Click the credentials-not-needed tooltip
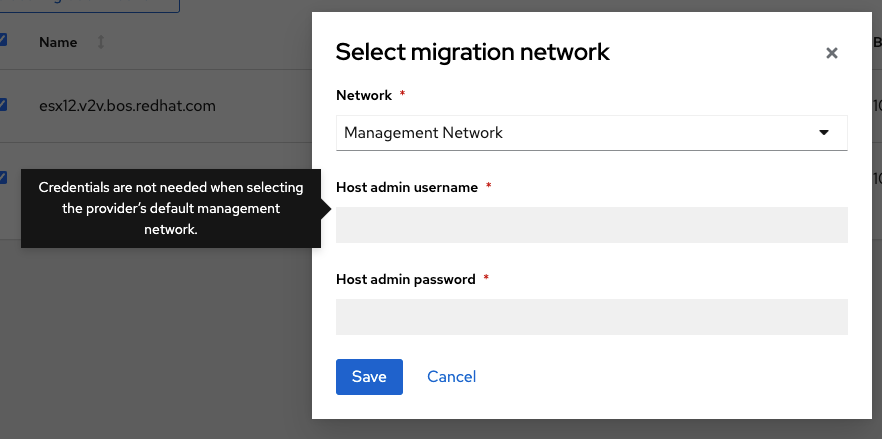The height and width of the screenshot is (439, 882). point(170,208)
